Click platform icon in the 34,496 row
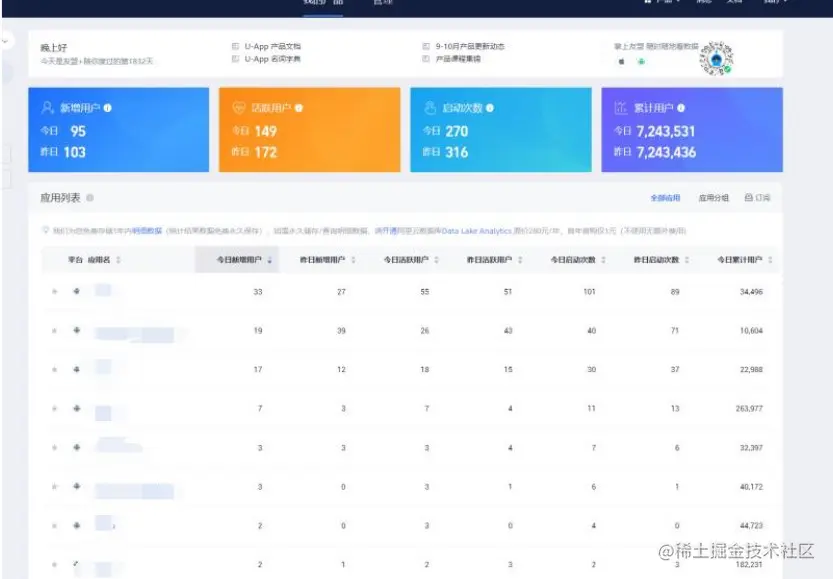 coord(76,291)
